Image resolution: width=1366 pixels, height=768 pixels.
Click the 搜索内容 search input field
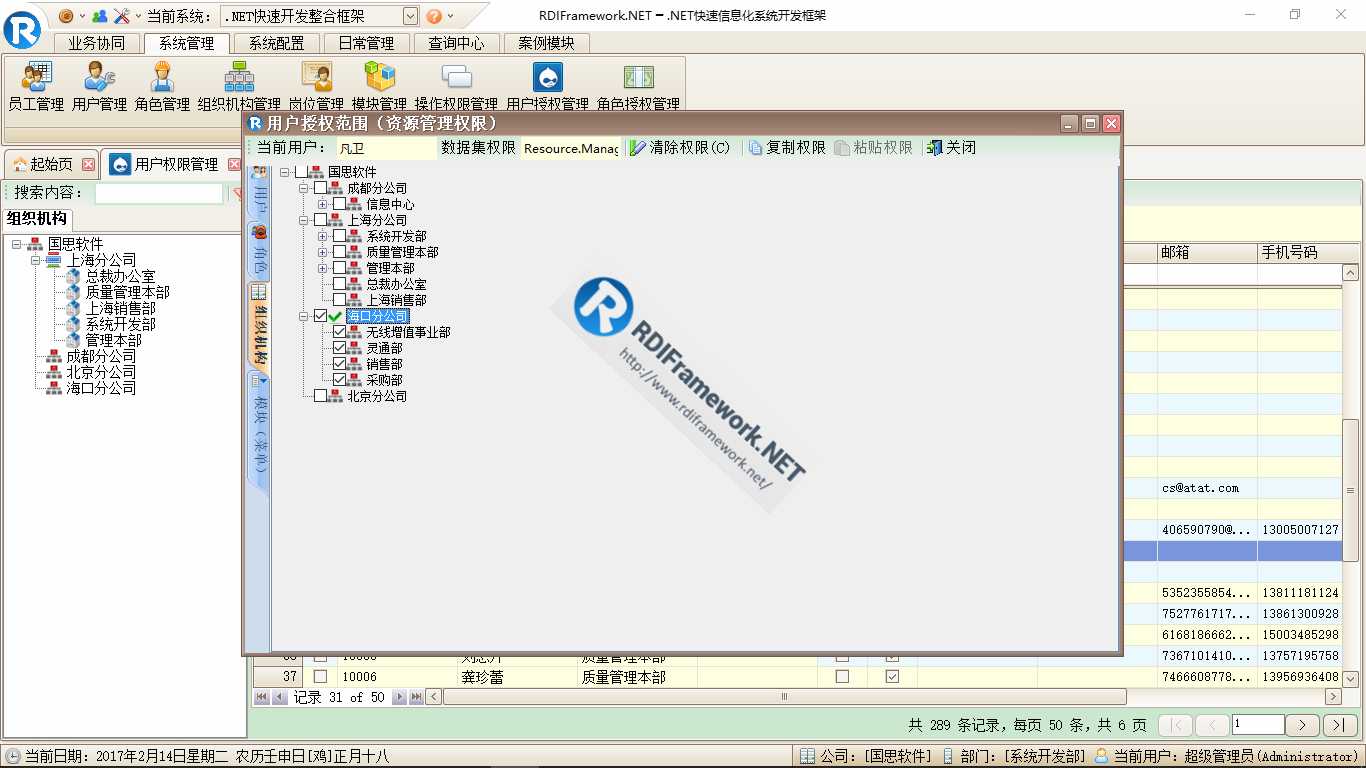[159, 193]
